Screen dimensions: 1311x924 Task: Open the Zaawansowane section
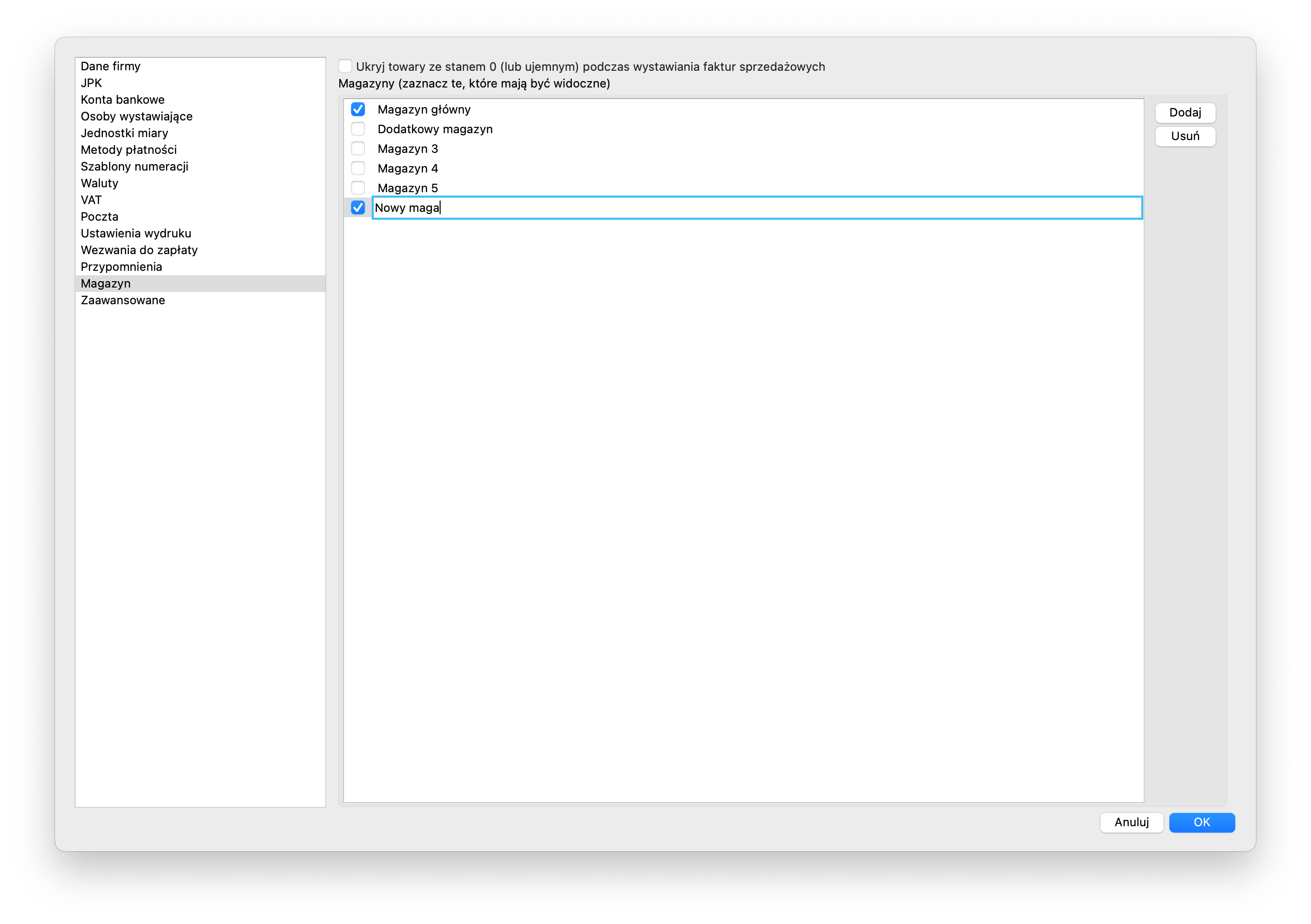tap(201, 300)
